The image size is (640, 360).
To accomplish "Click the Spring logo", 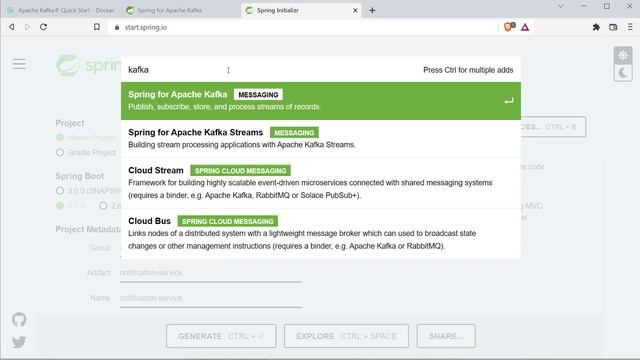I will [x=88, y=65].
